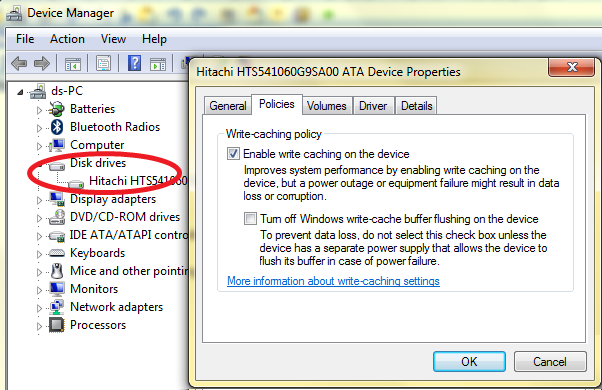Select the ds-PC computer icon
Screen dimensions: 602x390
38,91
